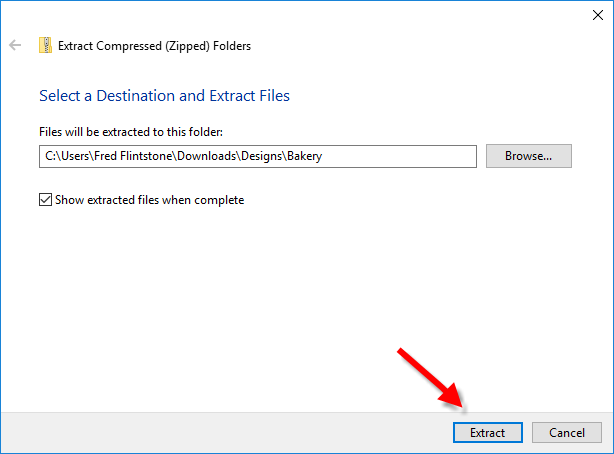The height and width of the screenshot is (454, 614).
Task: Click the "C:" drive prefix in the path
Action: (x=49, y=156)
